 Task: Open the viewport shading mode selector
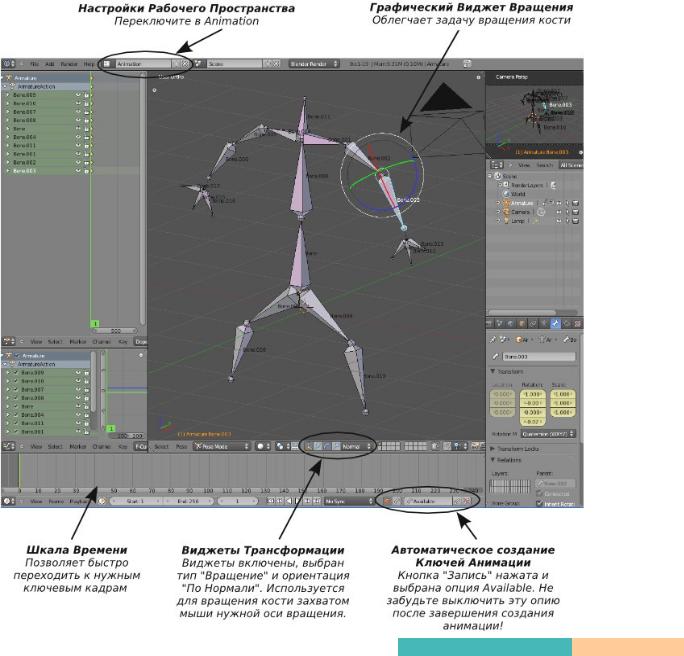[x=263, y=446]
